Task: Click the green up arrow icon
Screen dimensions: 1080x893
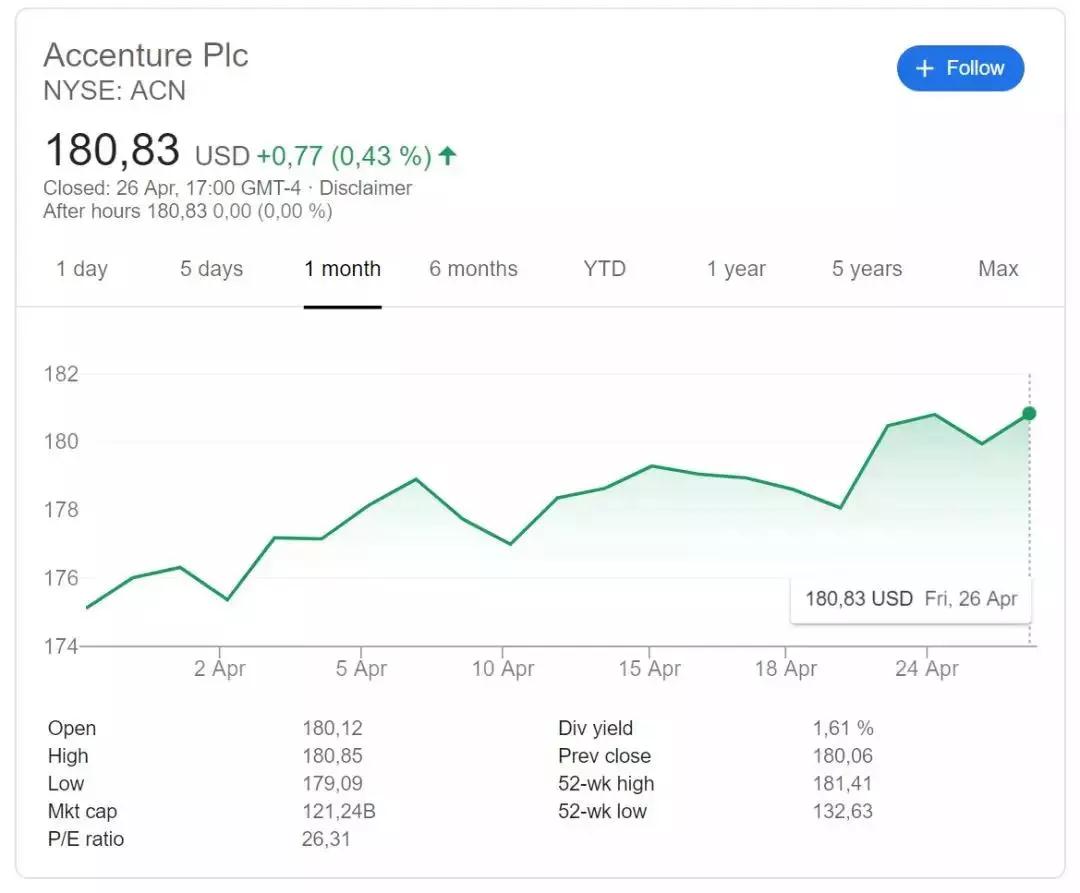Action: click(x=448, y=155)
